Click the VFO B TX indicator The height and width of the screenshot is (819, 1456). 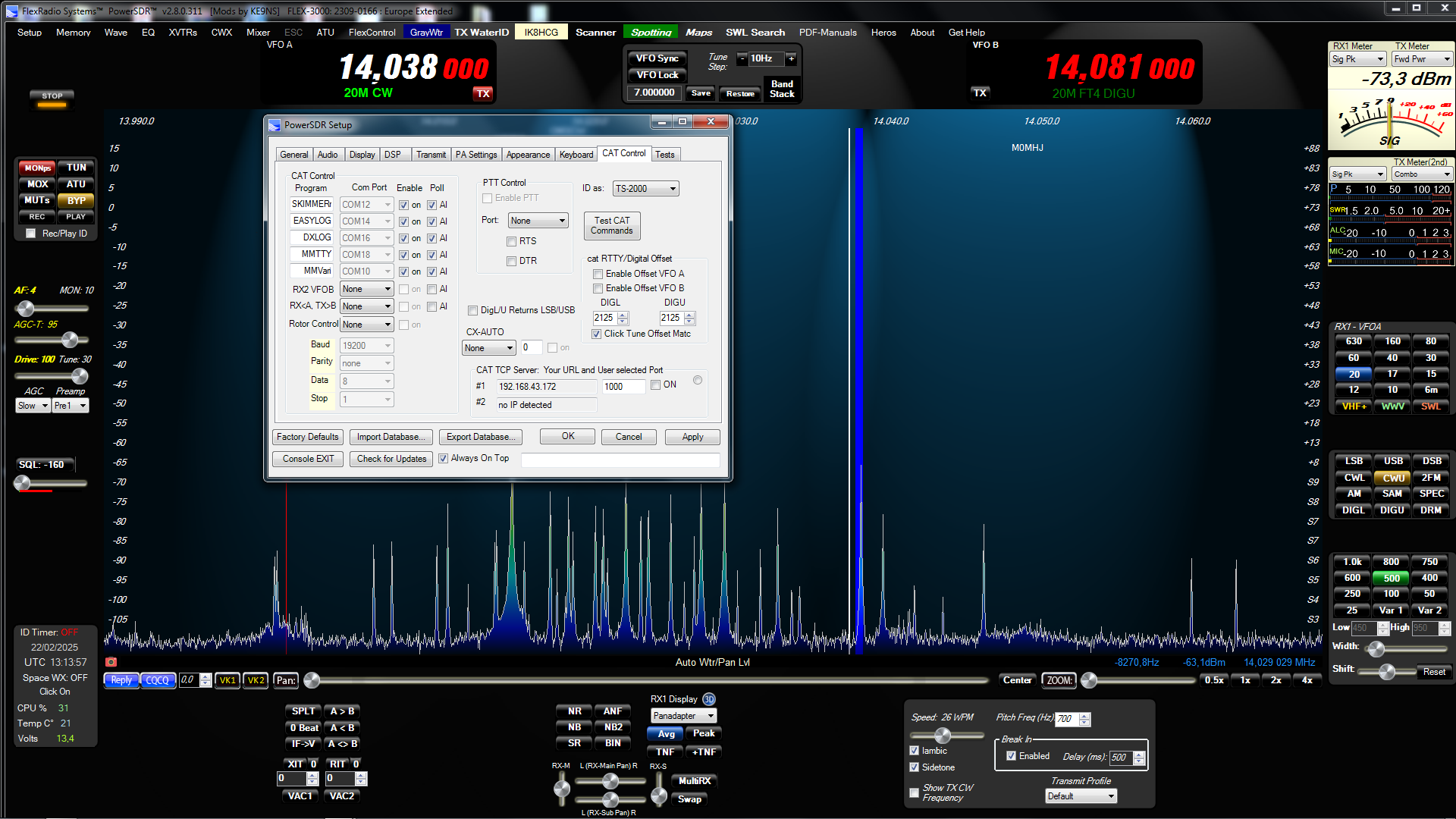pos(980,93)
